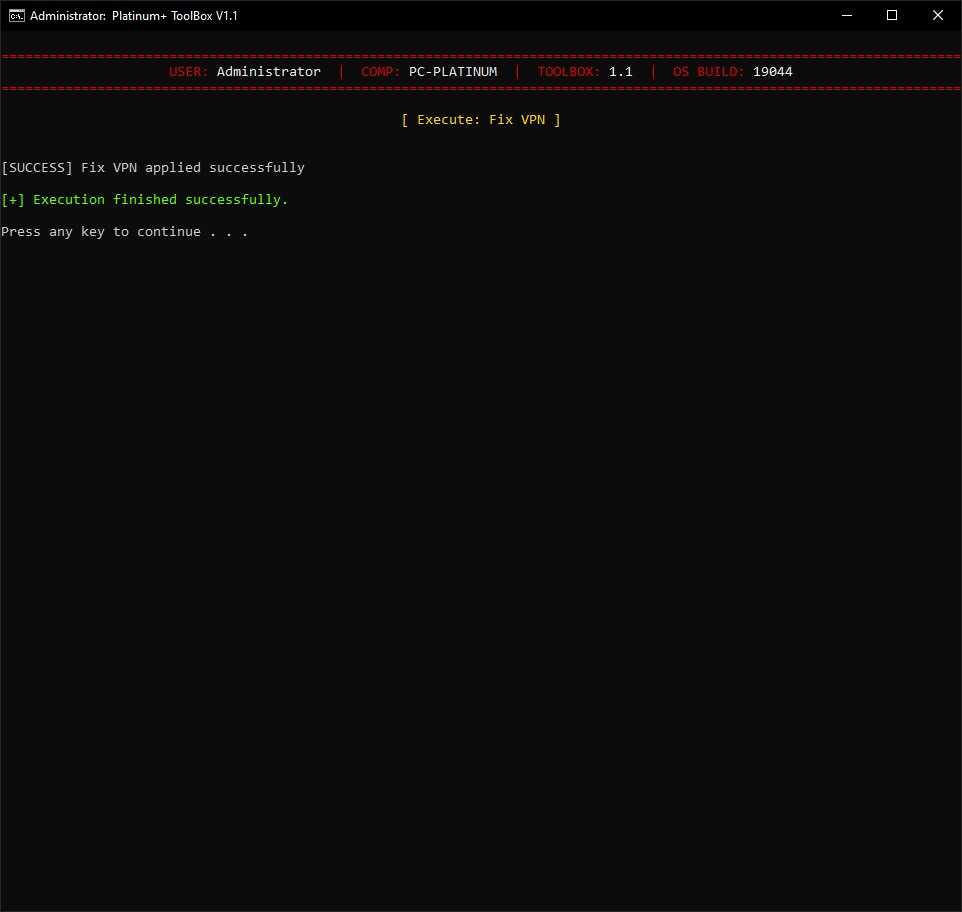The height and width of the screenshot is (912, 962).
Task: Select the 'Administrator' user value in the header line
Action: 269,72
